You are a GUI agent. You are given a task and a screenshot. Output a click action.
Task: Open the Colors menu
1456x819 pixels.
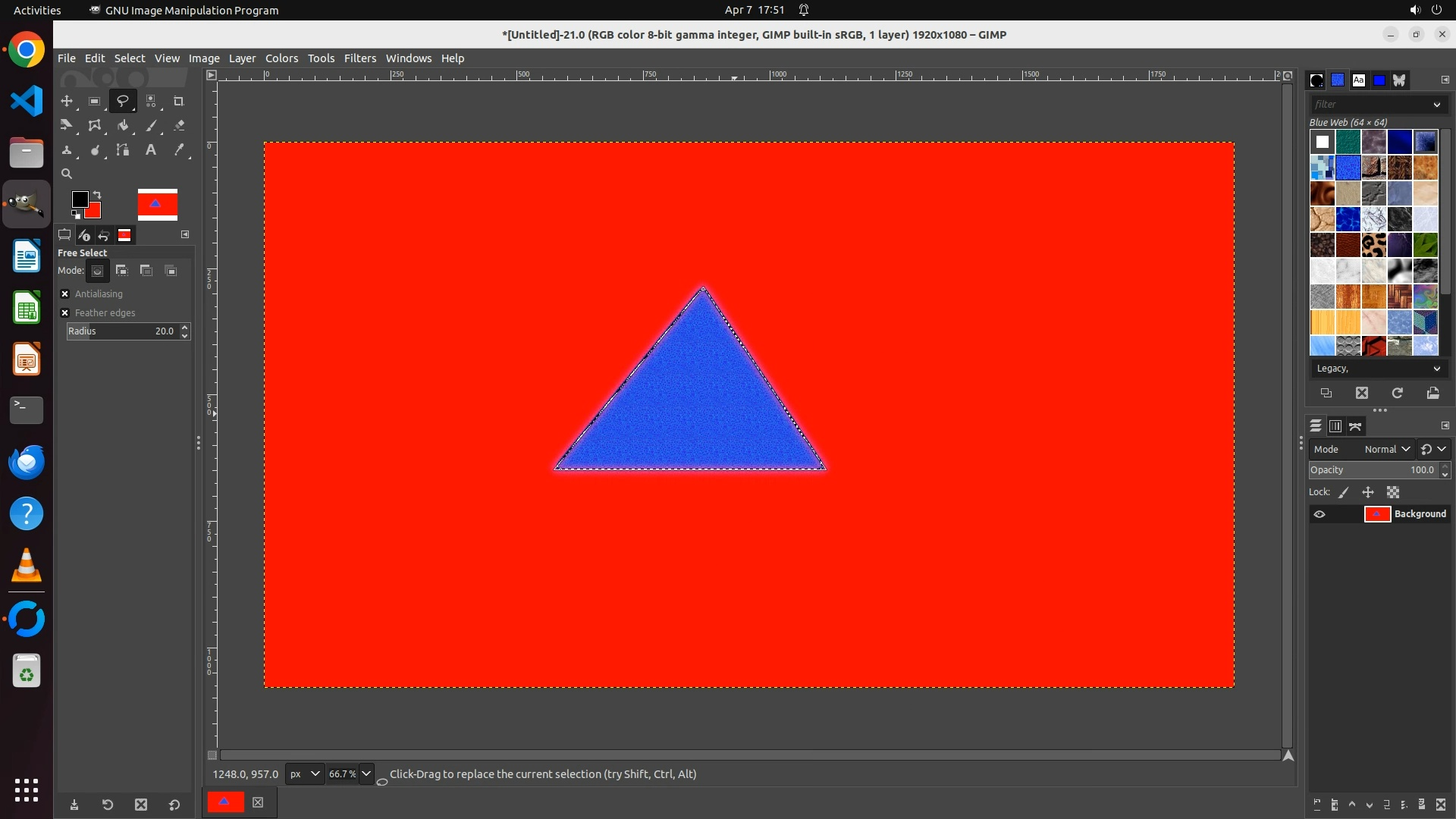(x=281, y=58)
